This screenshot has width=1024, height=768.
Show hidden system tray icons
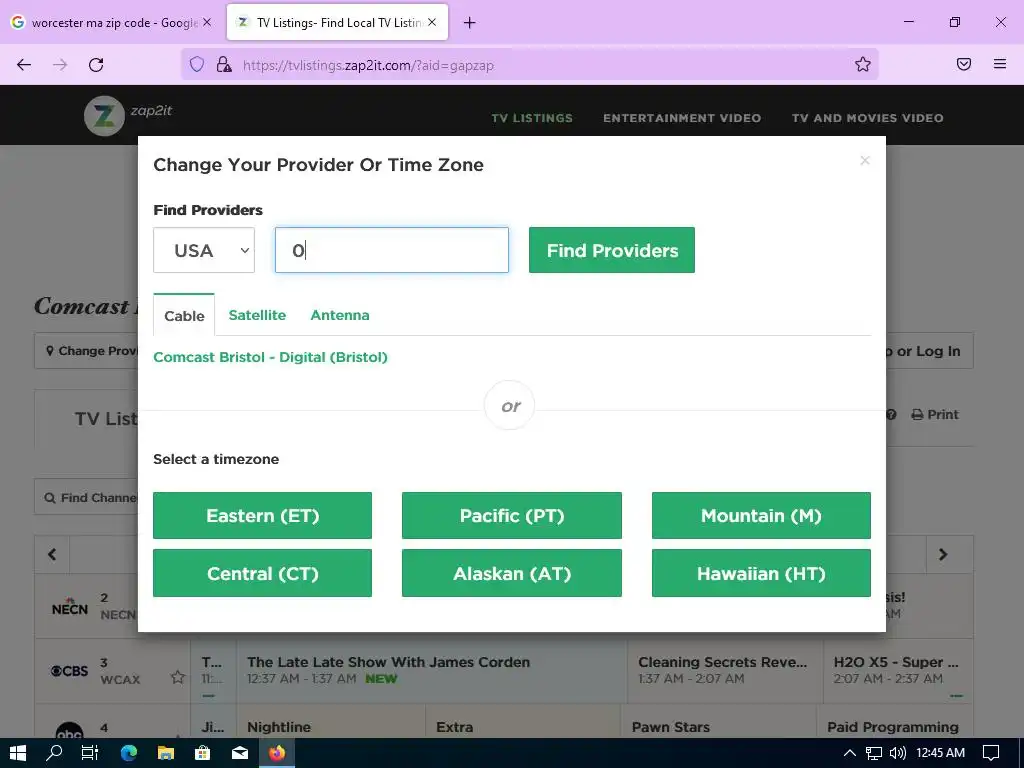tap(850, 753)
